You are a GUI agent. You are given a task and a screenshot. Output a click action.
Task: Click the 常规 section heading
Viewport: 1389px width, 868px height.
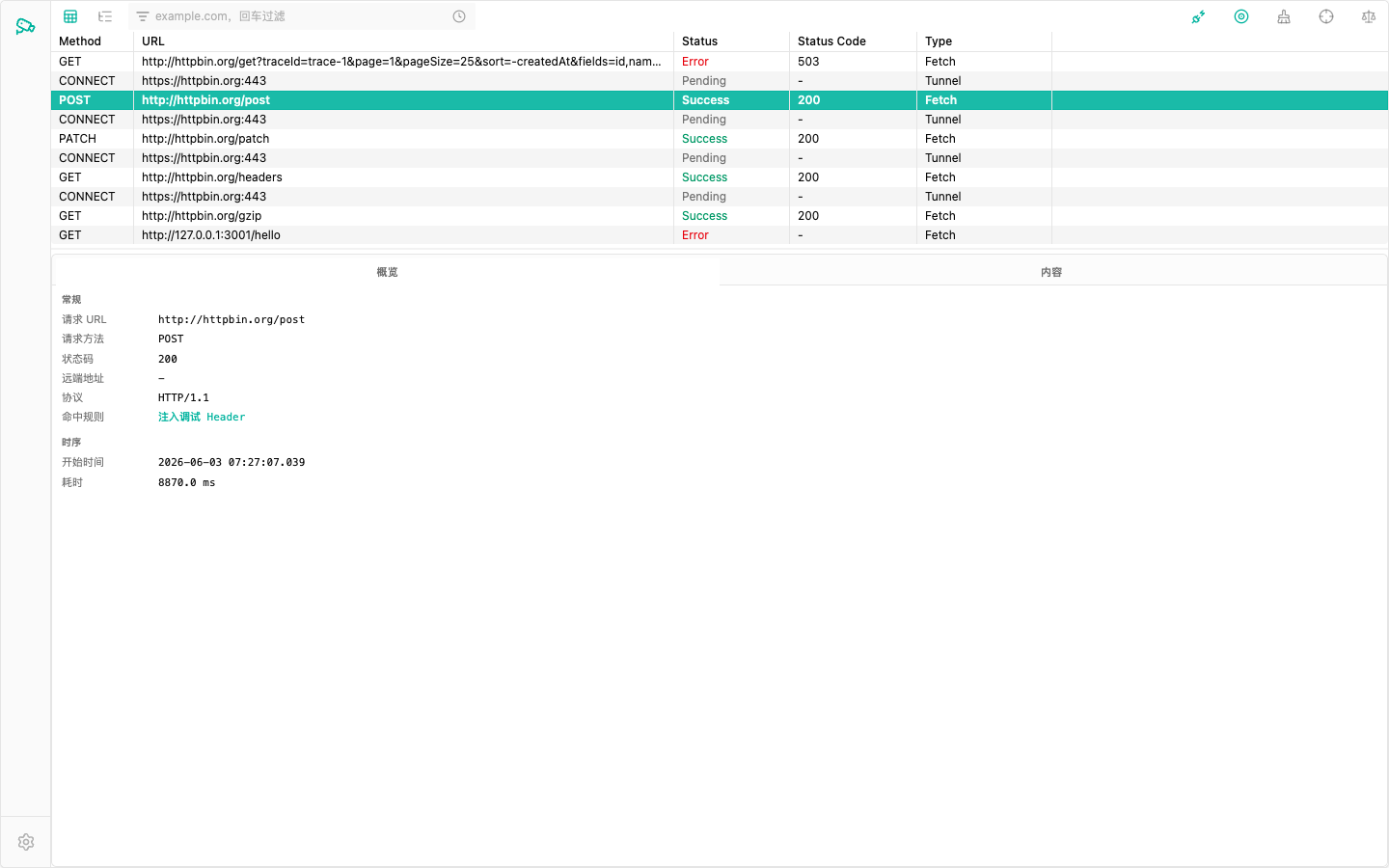[x=71, y=300]
